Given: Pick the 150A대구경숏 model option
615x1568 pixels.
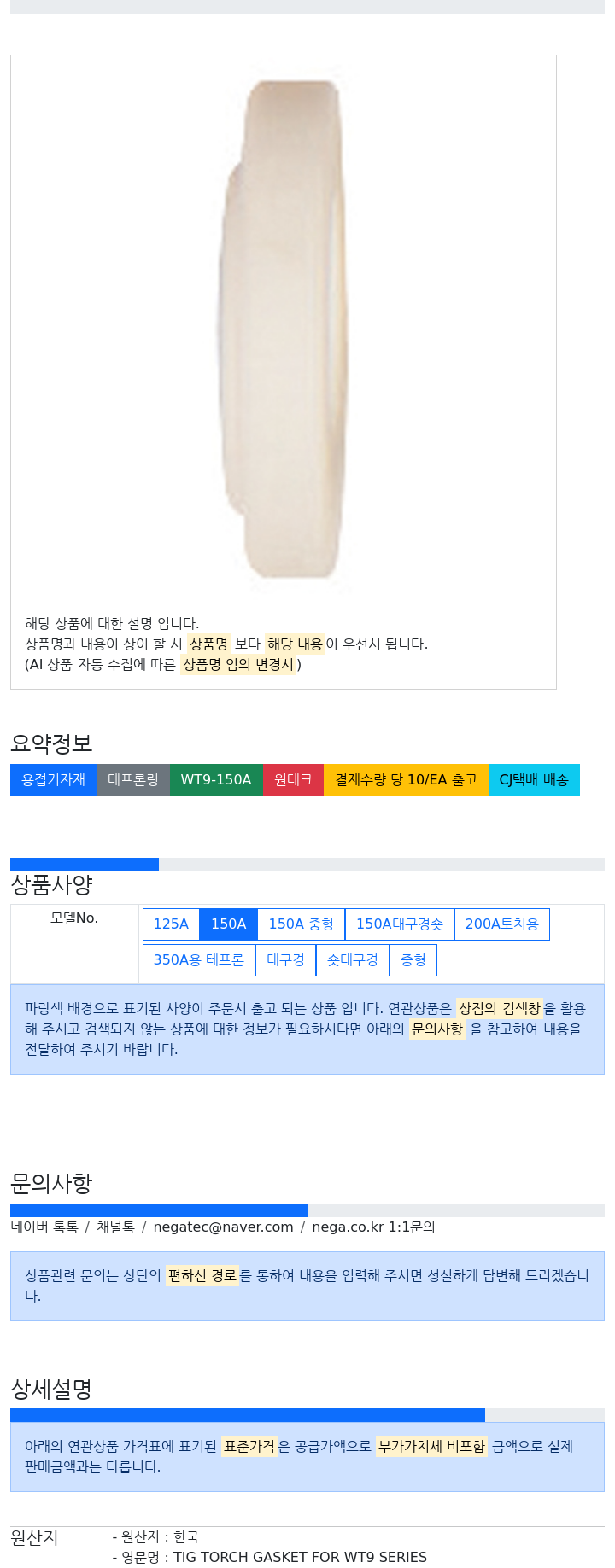Looking at the screenshot, I should point(399,924).
